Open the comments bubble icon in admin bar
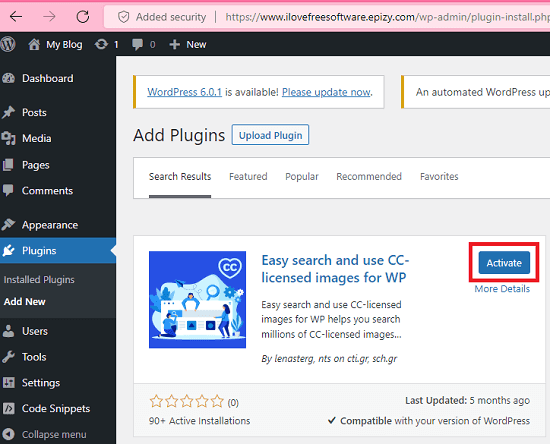The height and width of the screenshot is (444, 550). [x=137, y=45]
